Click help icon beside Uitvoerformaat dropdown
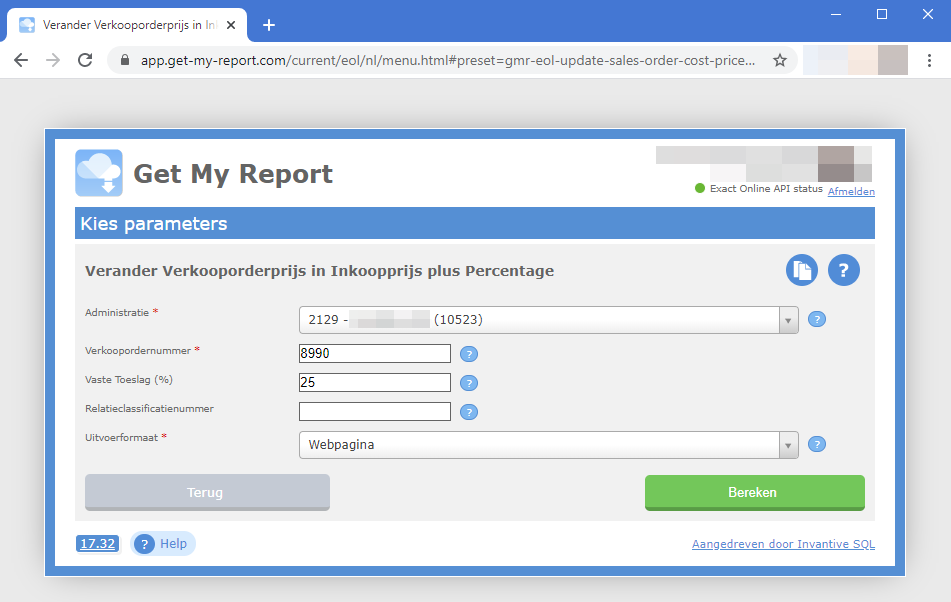 (x=817, y=444)
